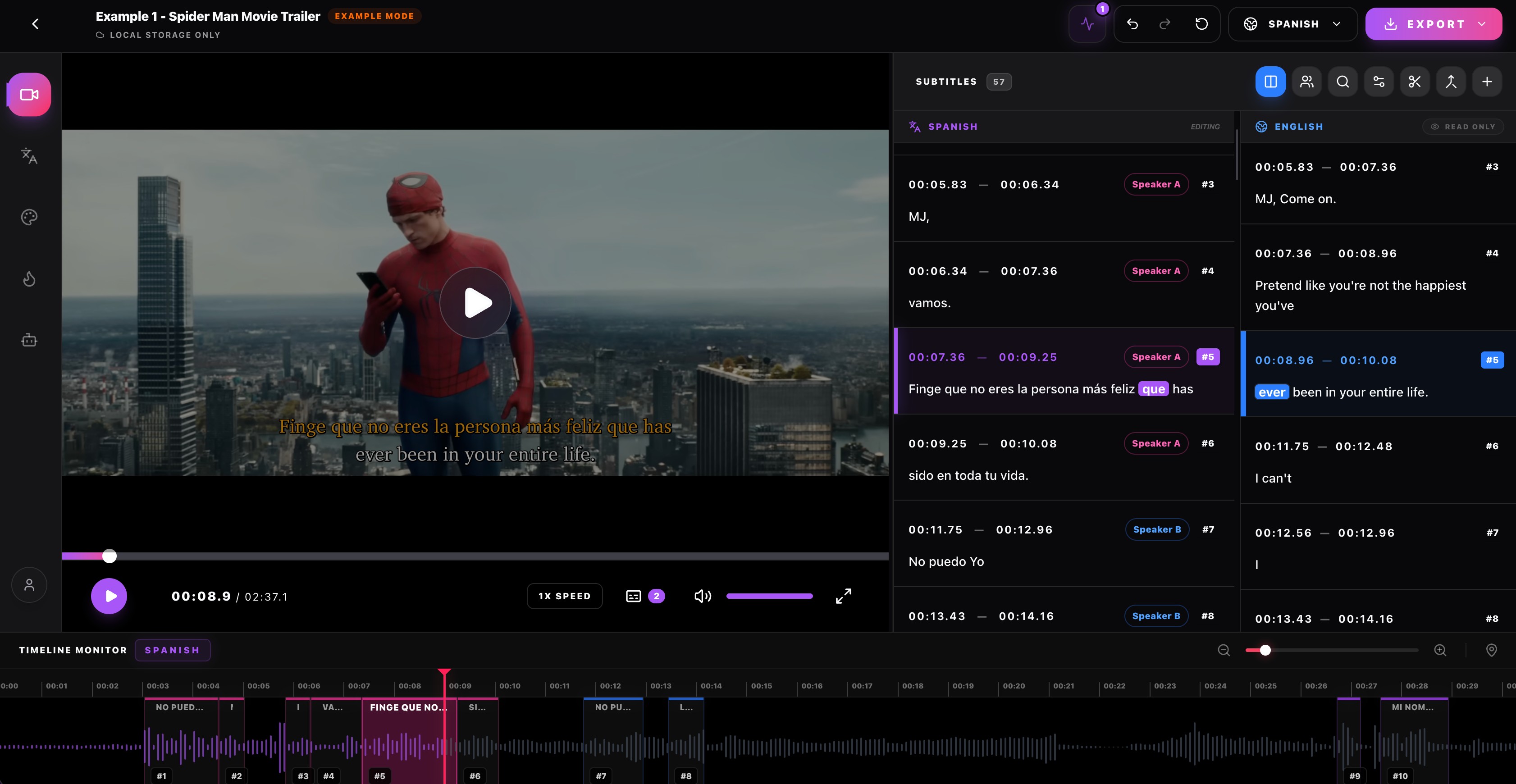Open the subtitle filter settings
Screen dimensions: 1516x784
coord(1379,81)
